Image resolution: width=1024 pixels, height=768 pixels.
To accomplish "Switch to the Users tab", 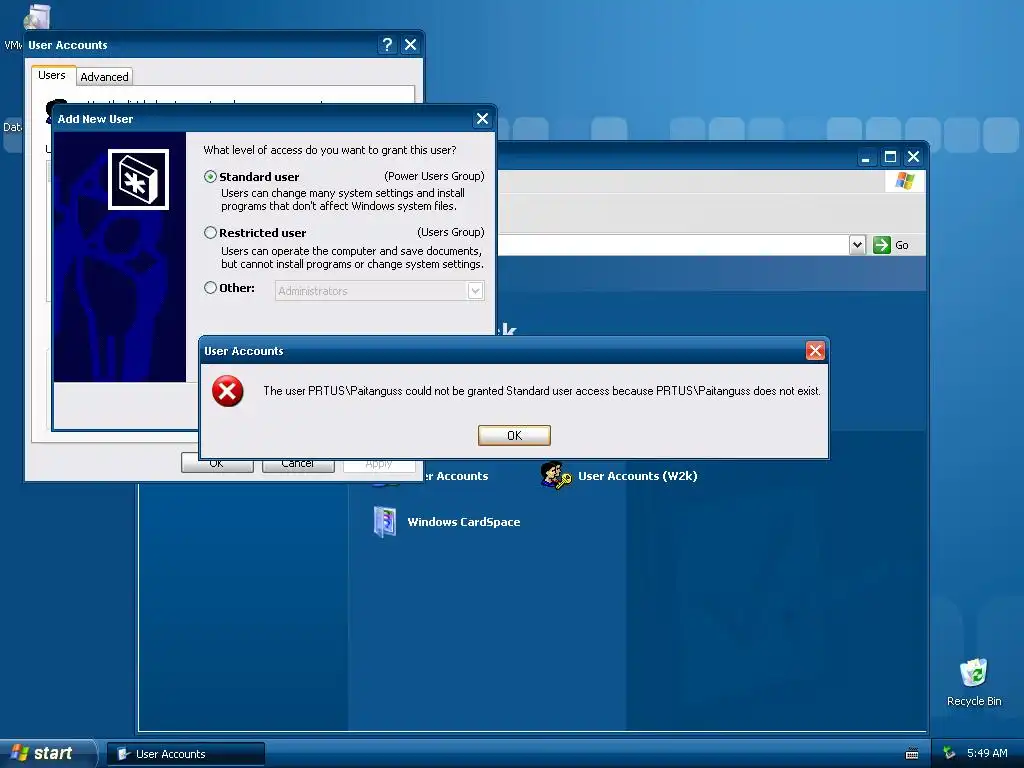I will click(52, 75).
